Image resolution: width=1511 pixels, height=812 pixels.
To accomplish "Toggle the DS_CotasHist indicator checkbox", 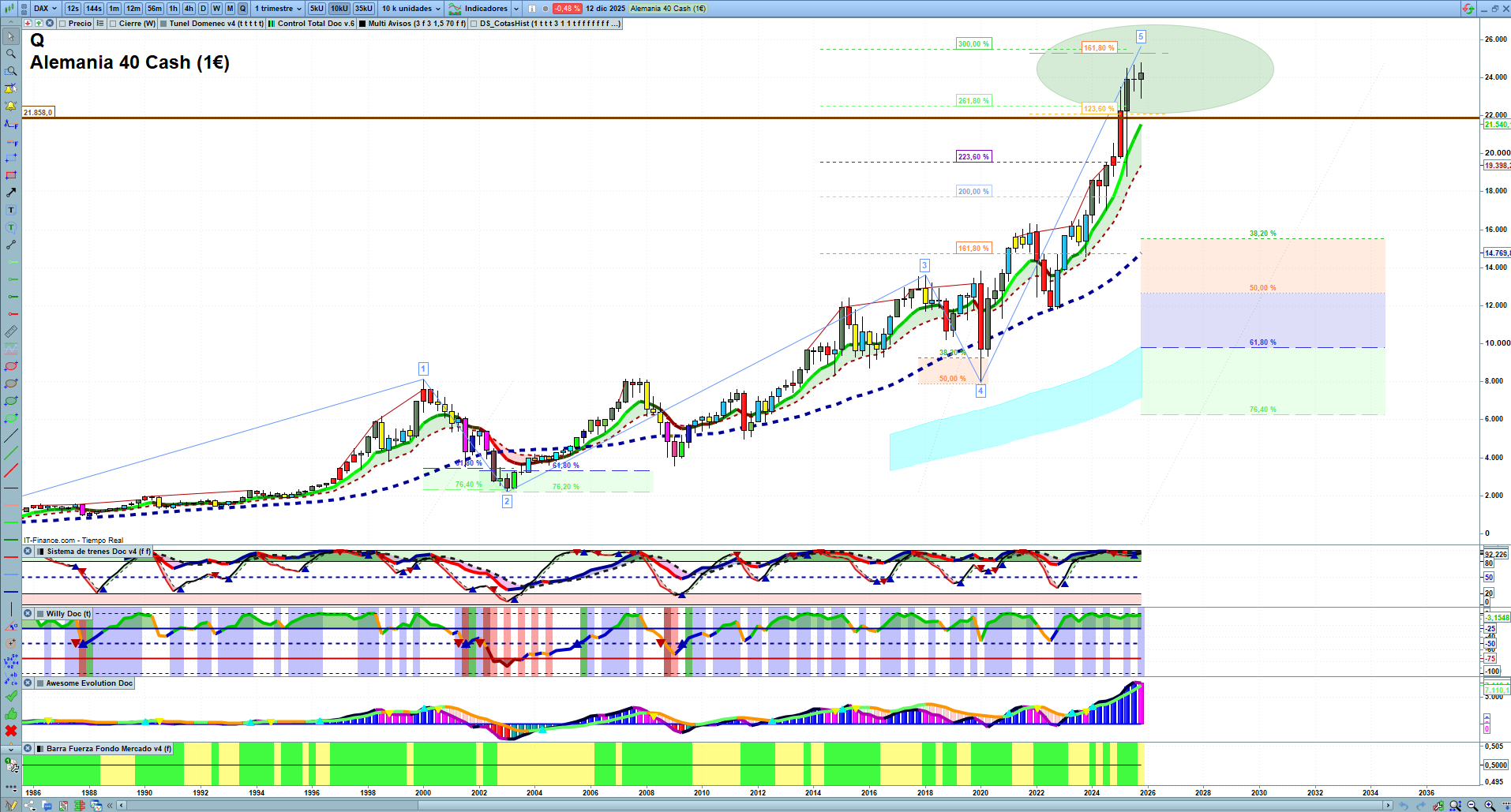I will coord(474,24).
